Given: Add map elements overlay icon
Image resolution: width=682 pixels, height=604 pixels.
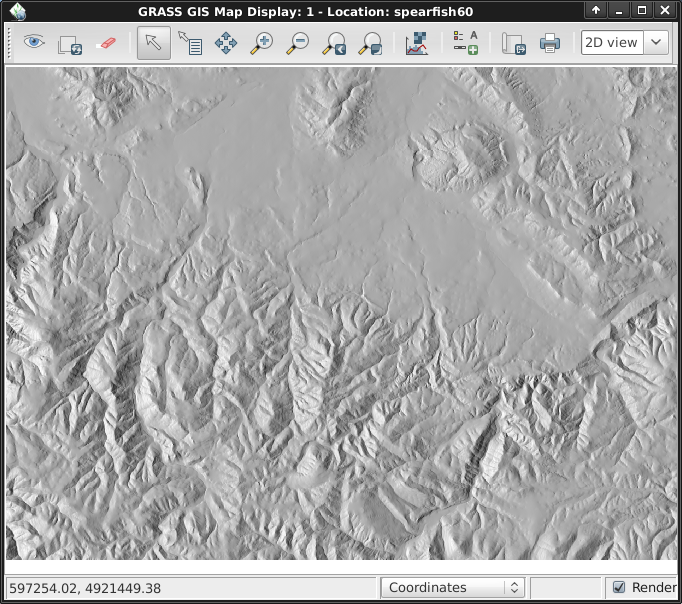Looking at the screenshot, I should (x=465, y=43).
